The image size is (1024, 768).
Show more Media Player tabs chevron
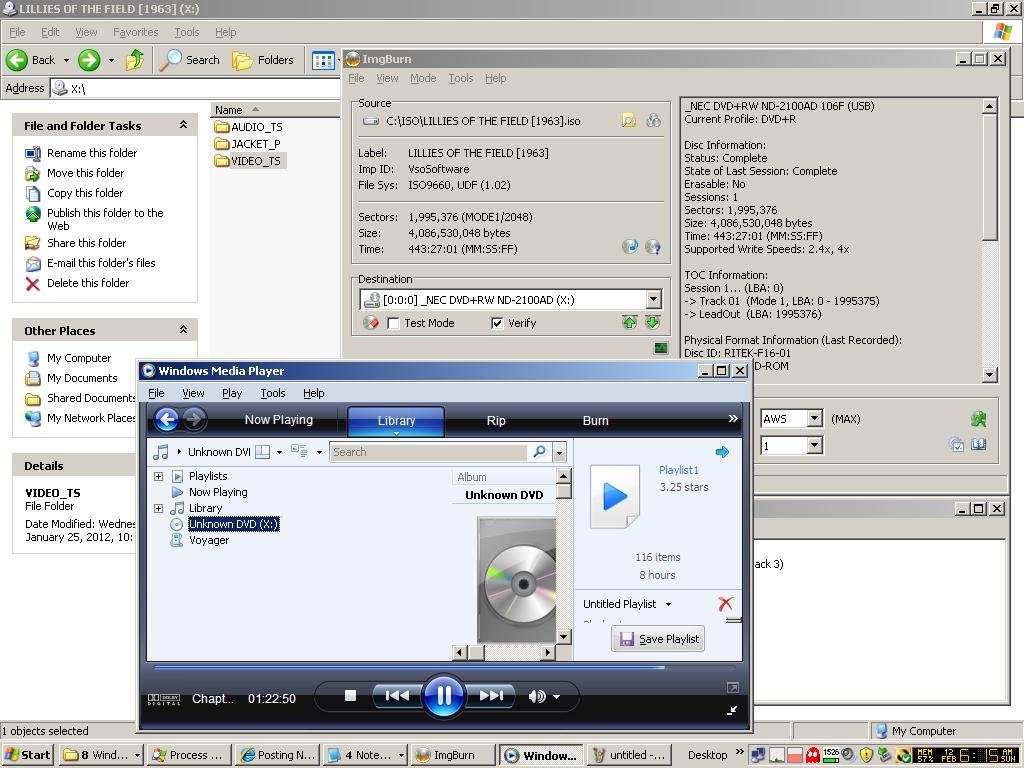click(x=733, y=419)
